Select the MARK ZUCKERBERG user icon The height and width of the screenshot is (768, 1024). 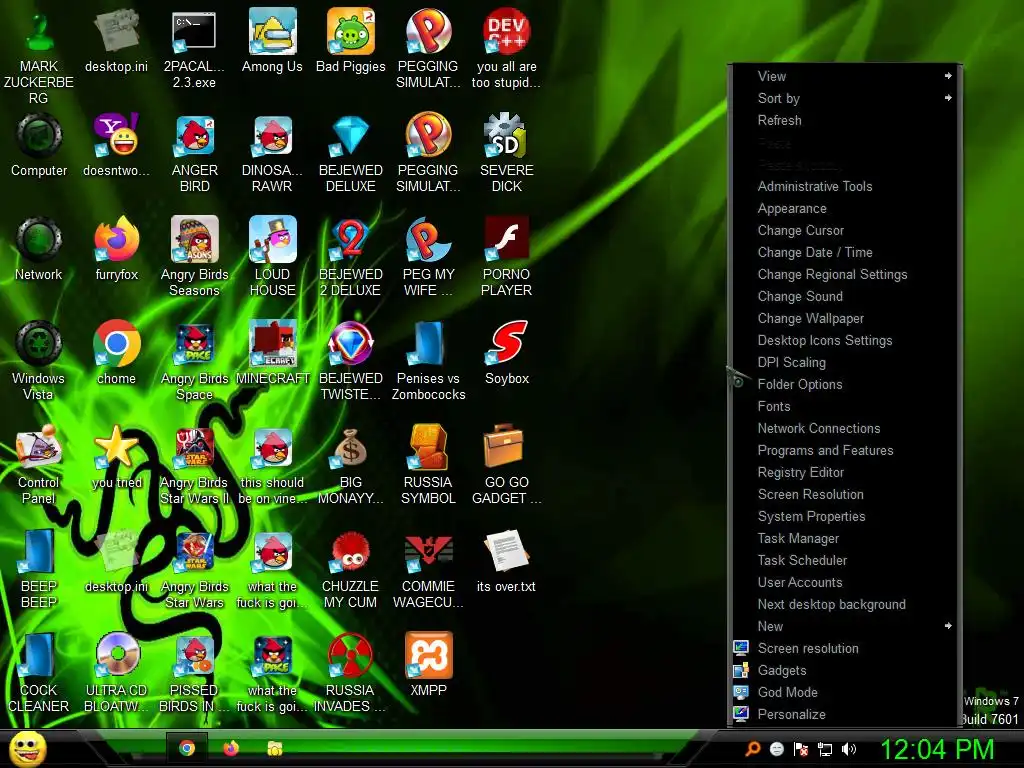[x=39, y=57]
